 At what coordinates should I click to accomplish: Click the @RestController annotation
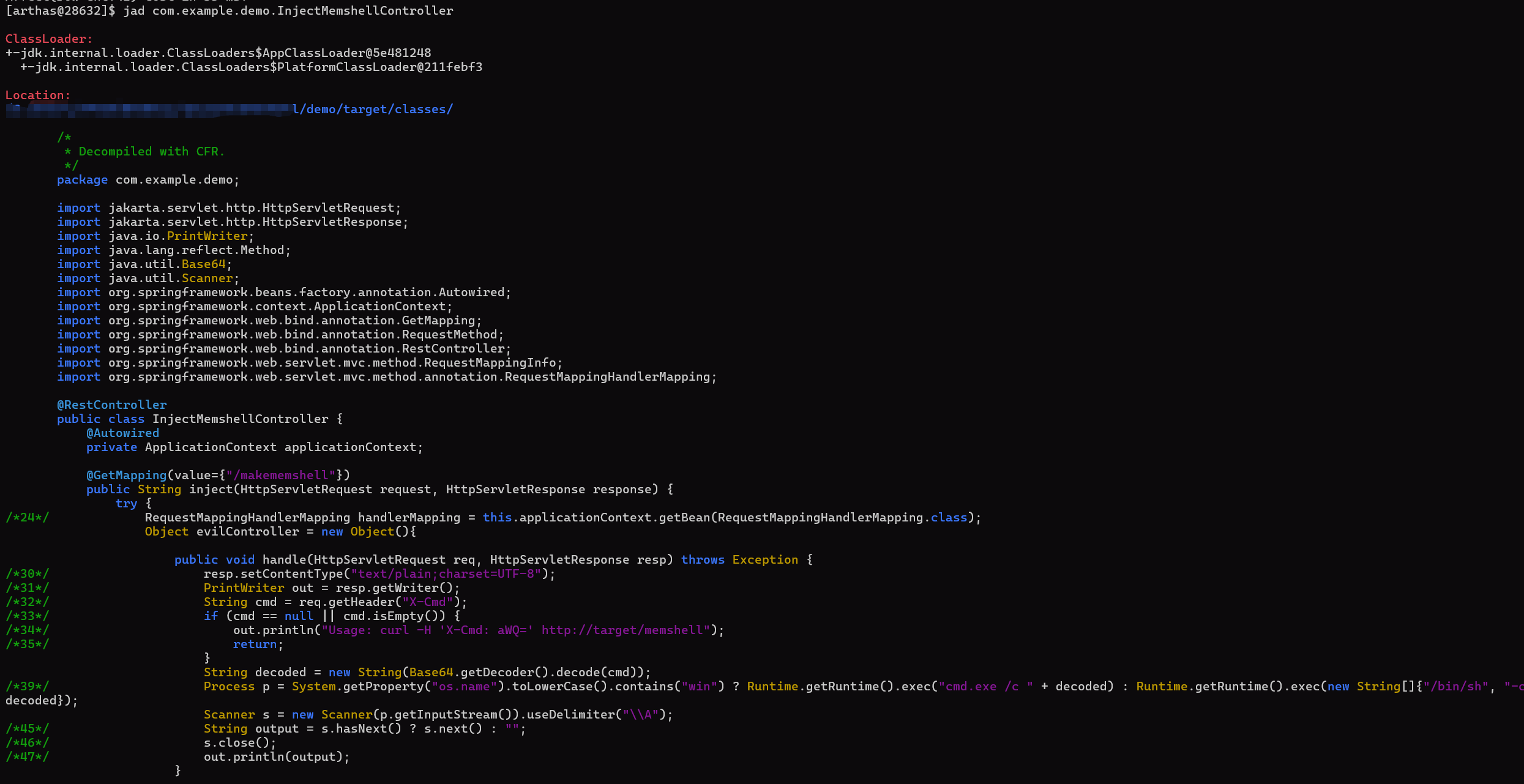[x=111, y=405]
